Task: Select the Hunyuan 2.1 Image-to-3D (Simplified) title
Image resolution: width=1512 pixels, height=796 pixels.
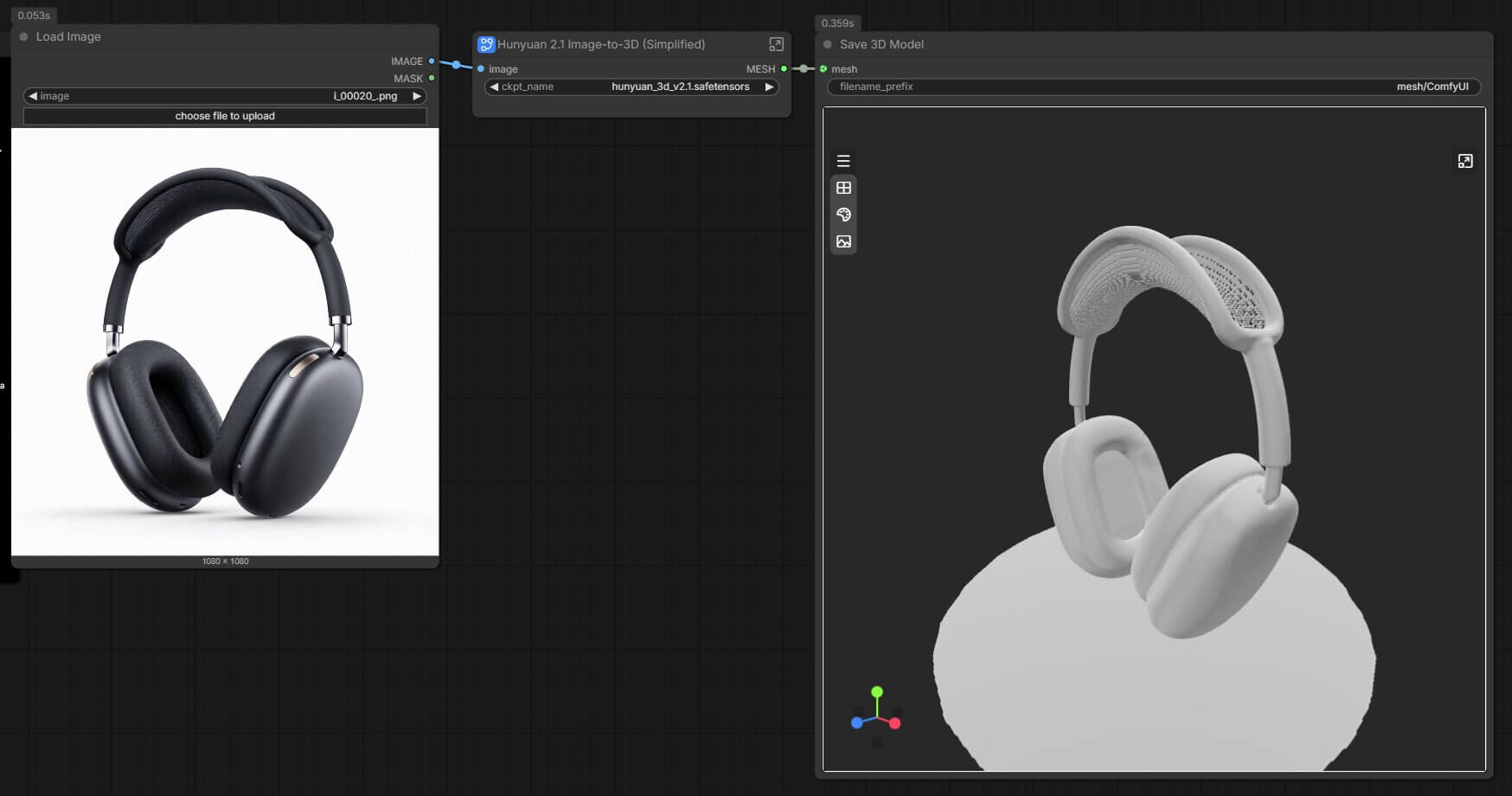Action: tap(601, 44)
